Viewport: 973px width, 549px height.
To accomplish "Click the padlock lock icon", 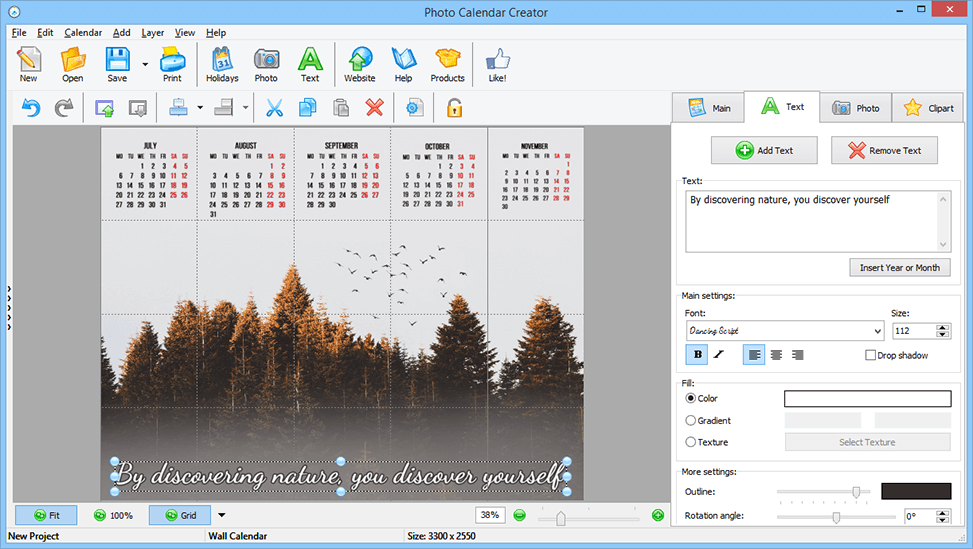I will 454,108.
